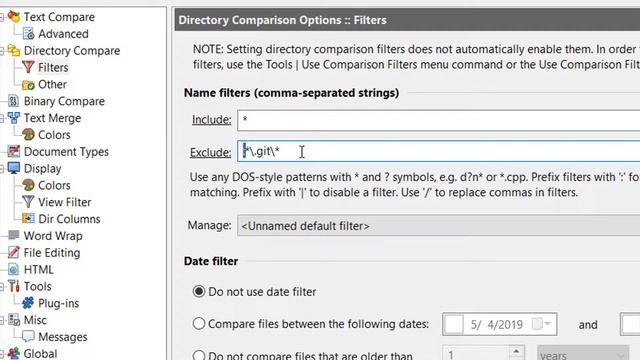Open the Word Wrap settings
The height and width of the screenshot is (360, 640).
pyautogui.click(x=53, y=236)
